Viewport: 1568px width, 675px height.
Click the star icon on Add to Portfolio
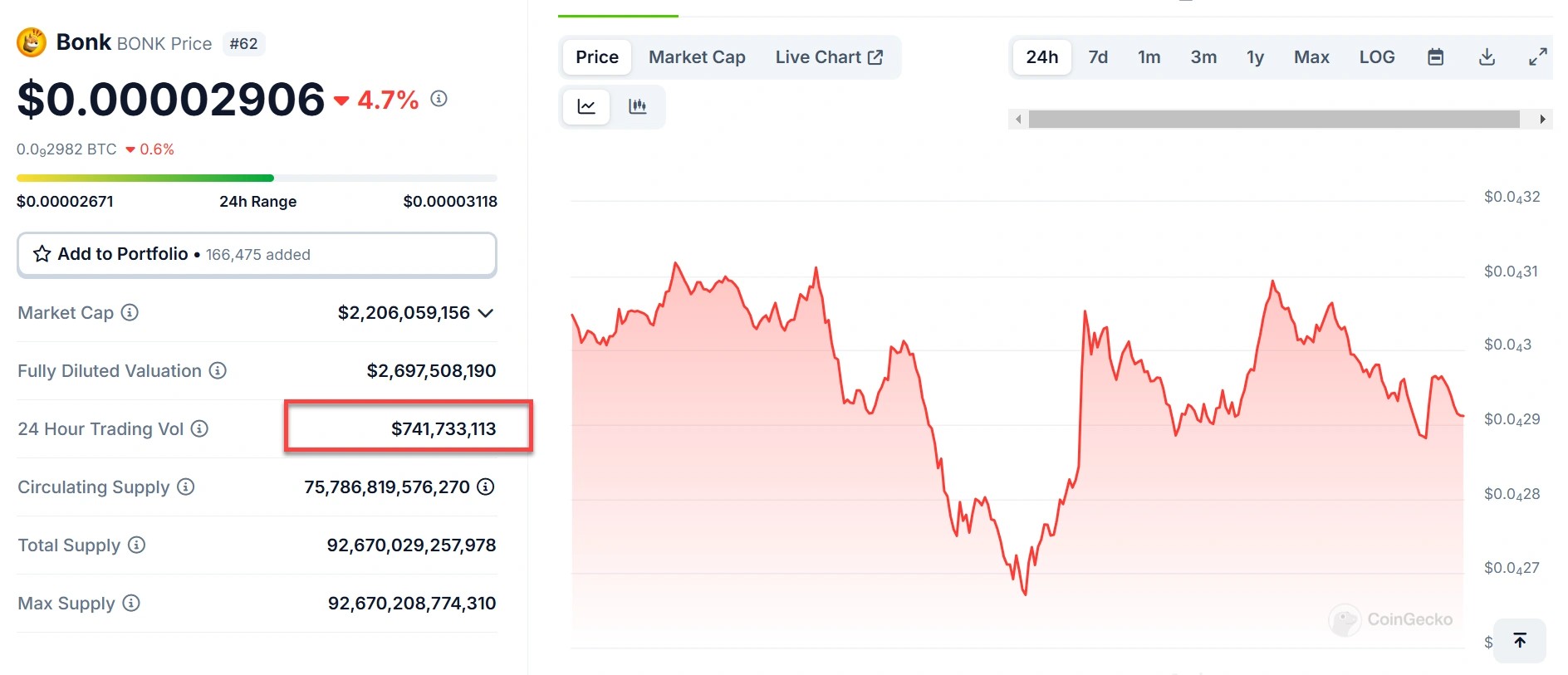pyautogui.click(x=41, y=254)
